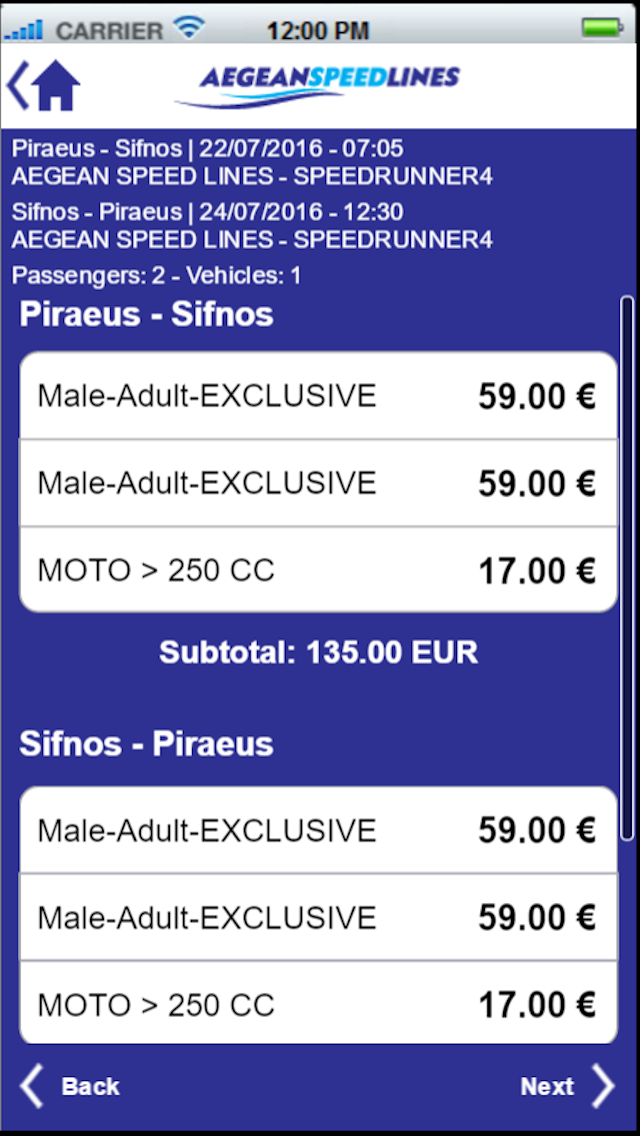Tap the back chevron beside home icon
This screenshot has height=1136, width=640.
tap(17, 85)
